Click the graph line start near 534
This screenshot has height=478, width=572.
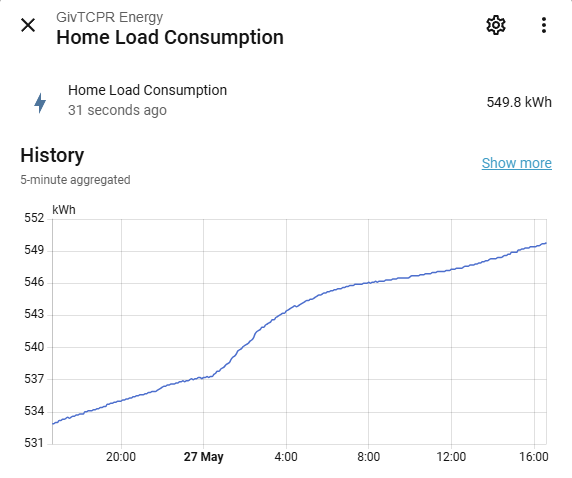coord(54,423)
